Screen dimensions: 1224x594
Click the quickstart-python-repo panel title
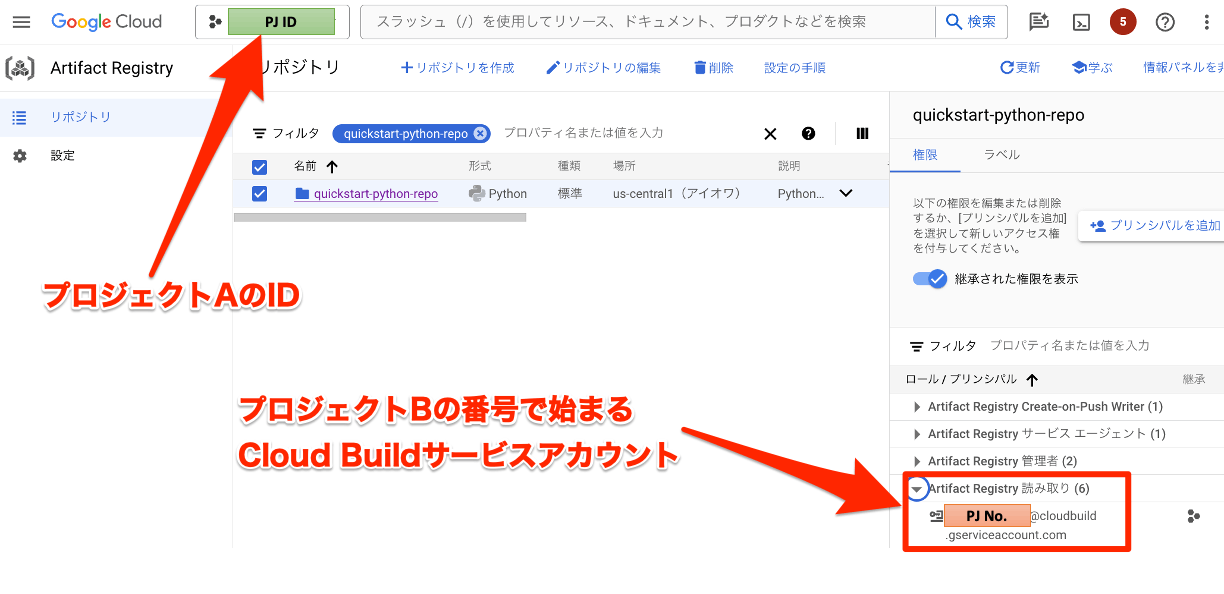point(998,115)
